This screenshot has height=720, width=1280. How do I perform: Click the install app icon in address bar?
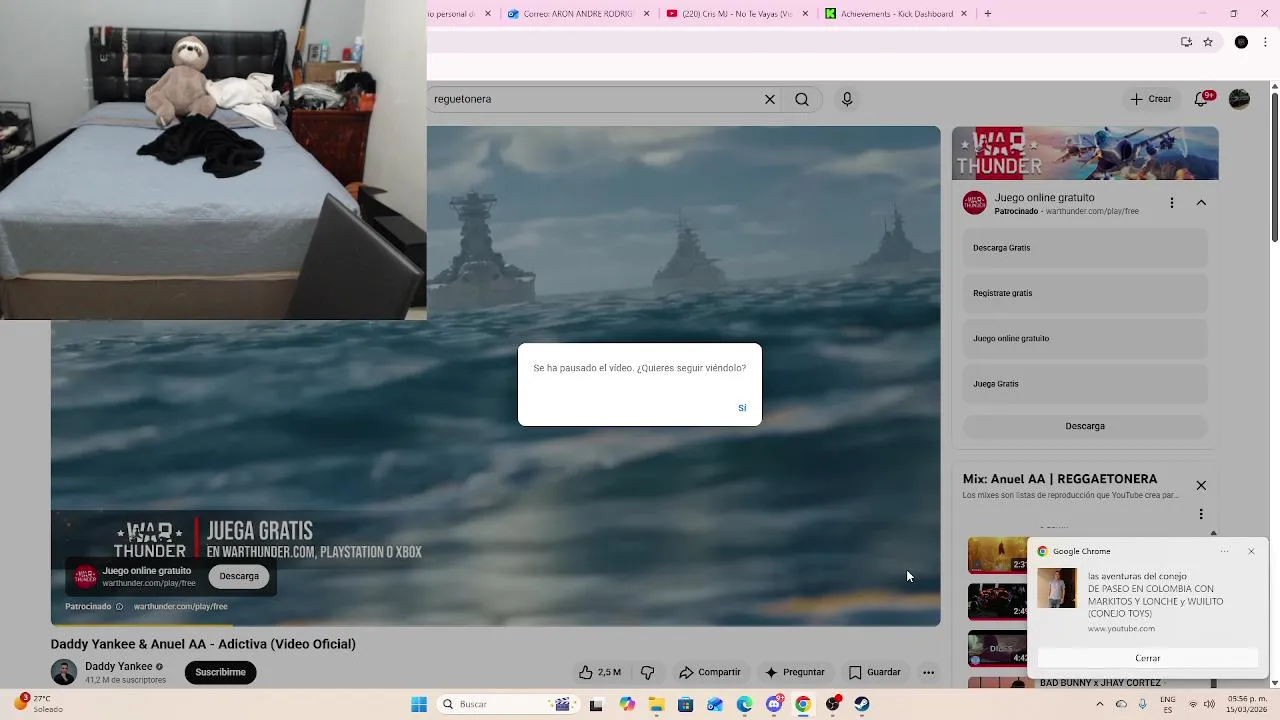coord(1186,42)
